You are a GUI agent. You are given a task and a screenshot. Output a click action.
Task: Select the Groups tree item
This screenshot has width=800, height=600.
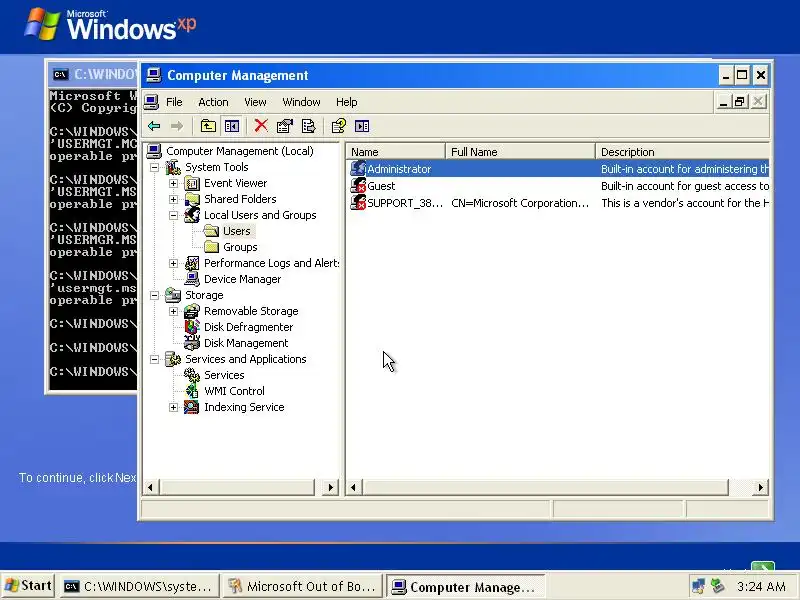(240, 247)
